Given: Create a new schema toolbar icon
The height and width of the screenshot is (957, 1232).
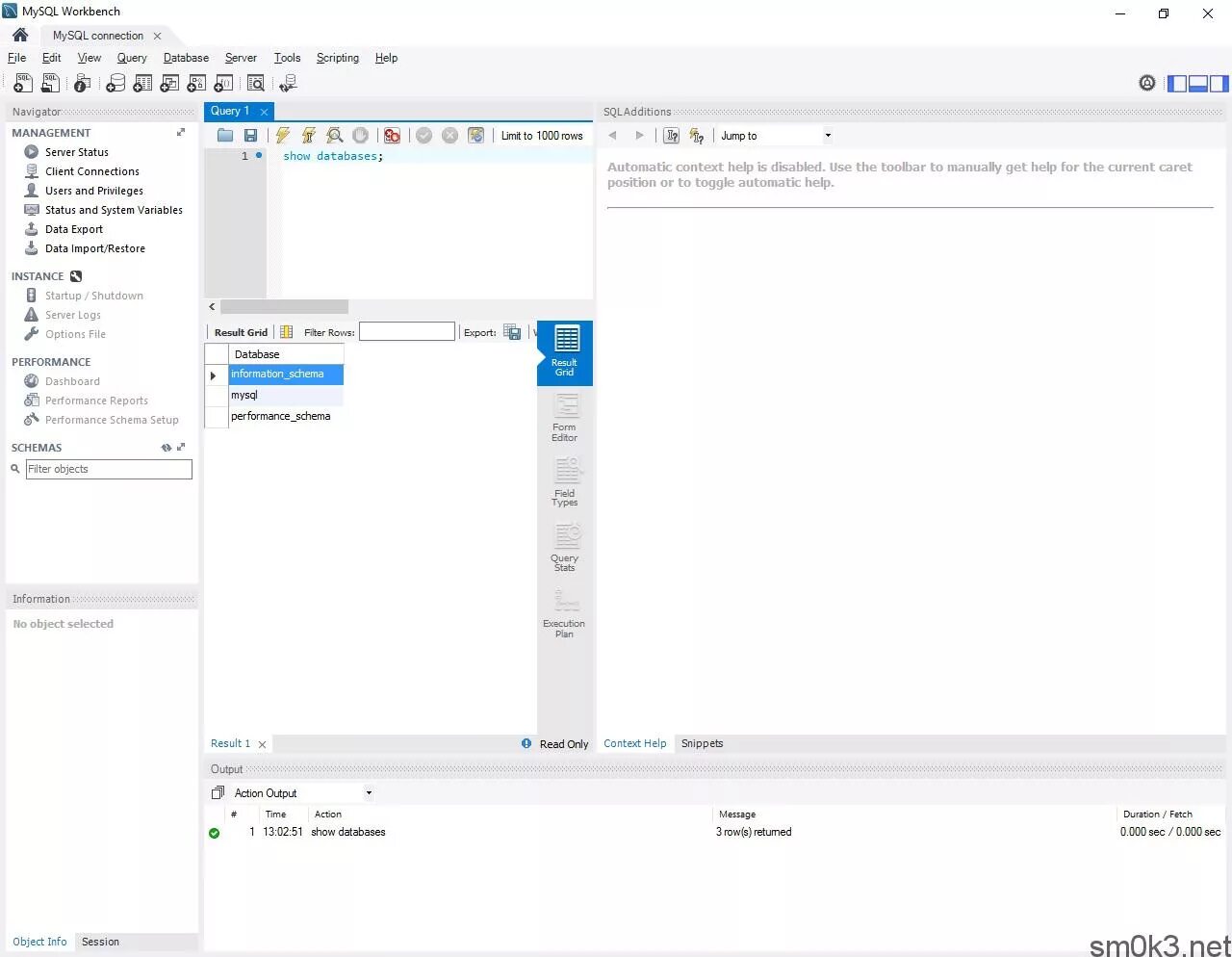Looking at the screenshot, I should 115,84.
